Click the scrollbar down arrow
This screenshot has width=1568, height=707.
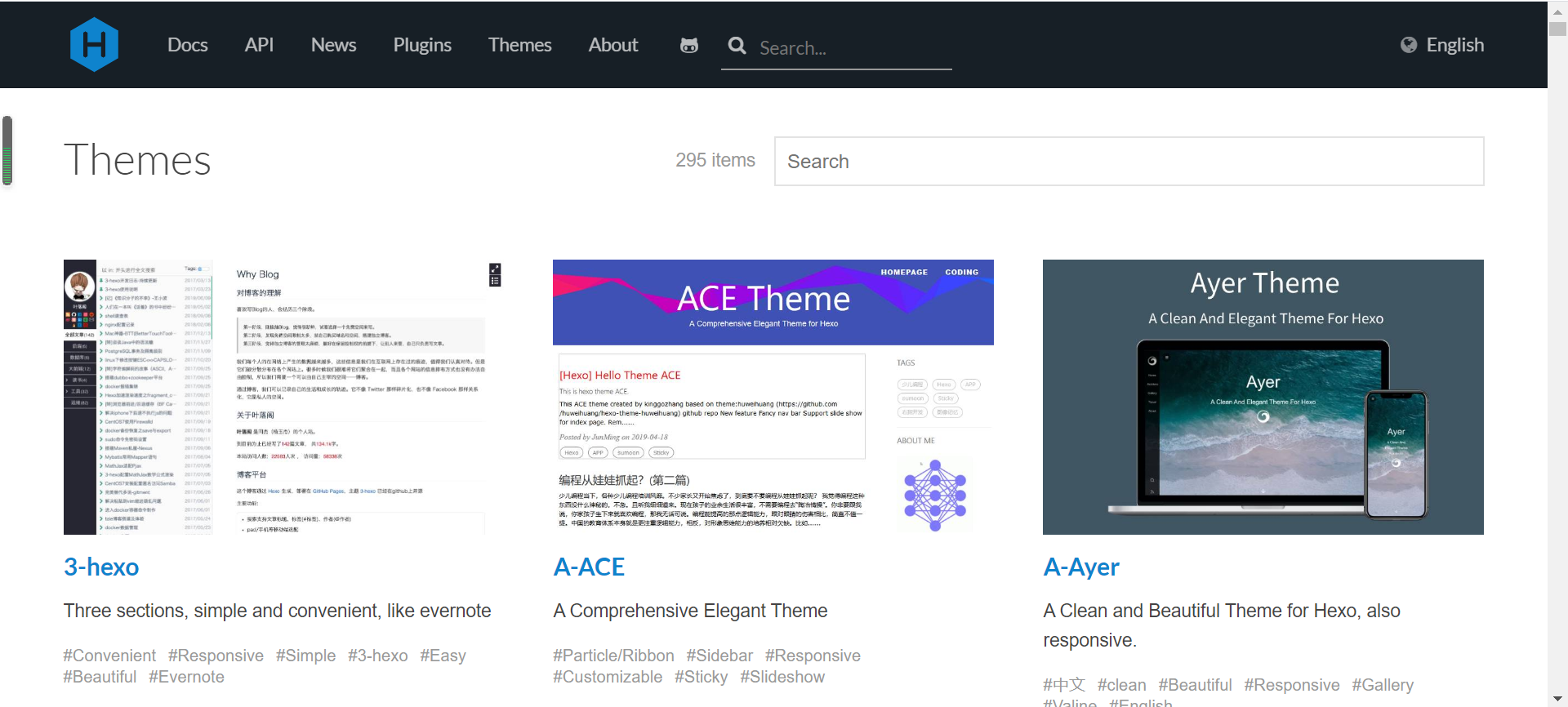1557,697
